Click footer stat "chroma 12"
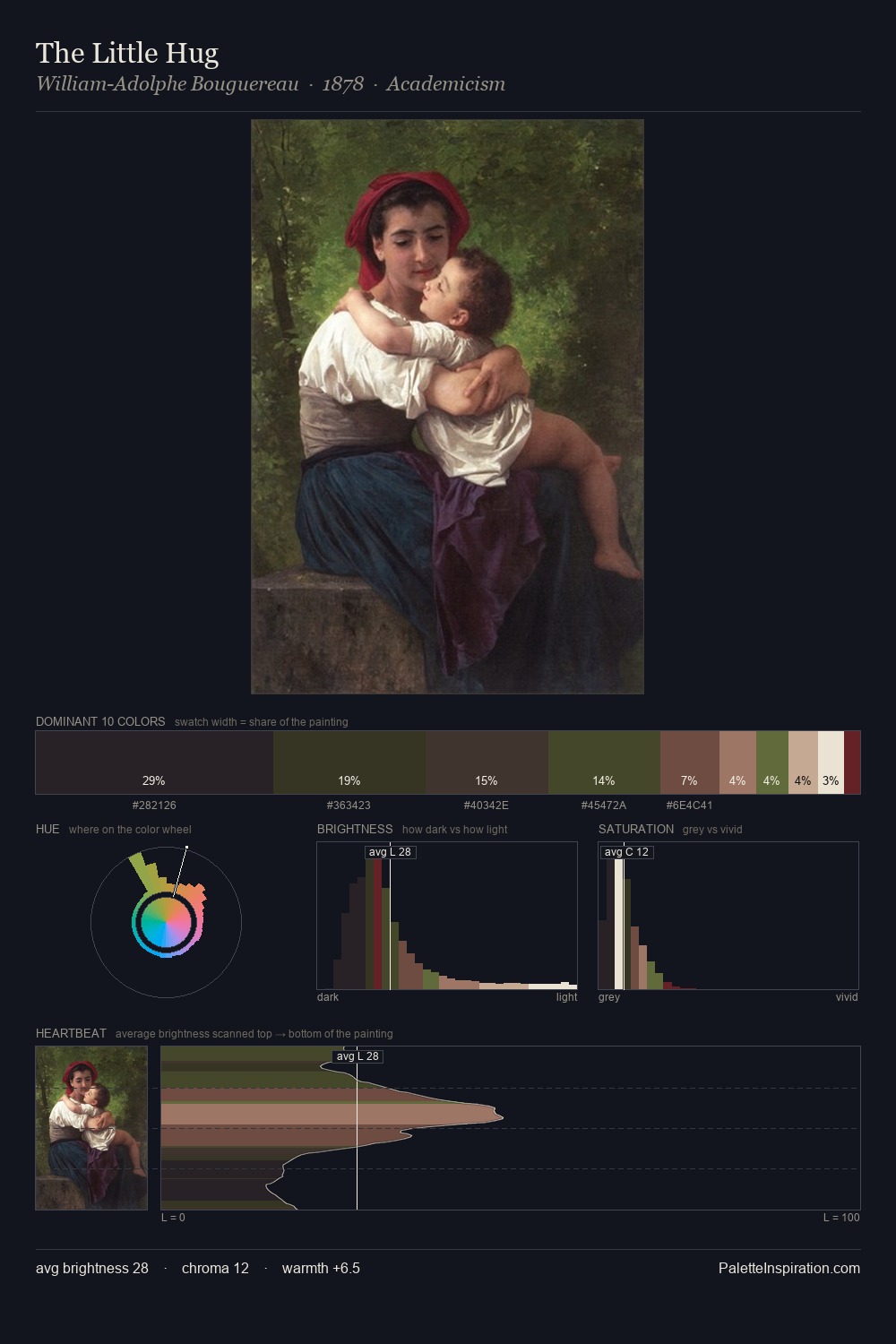Screen dimensions: 896x1344 click(x=215, y=1268)
